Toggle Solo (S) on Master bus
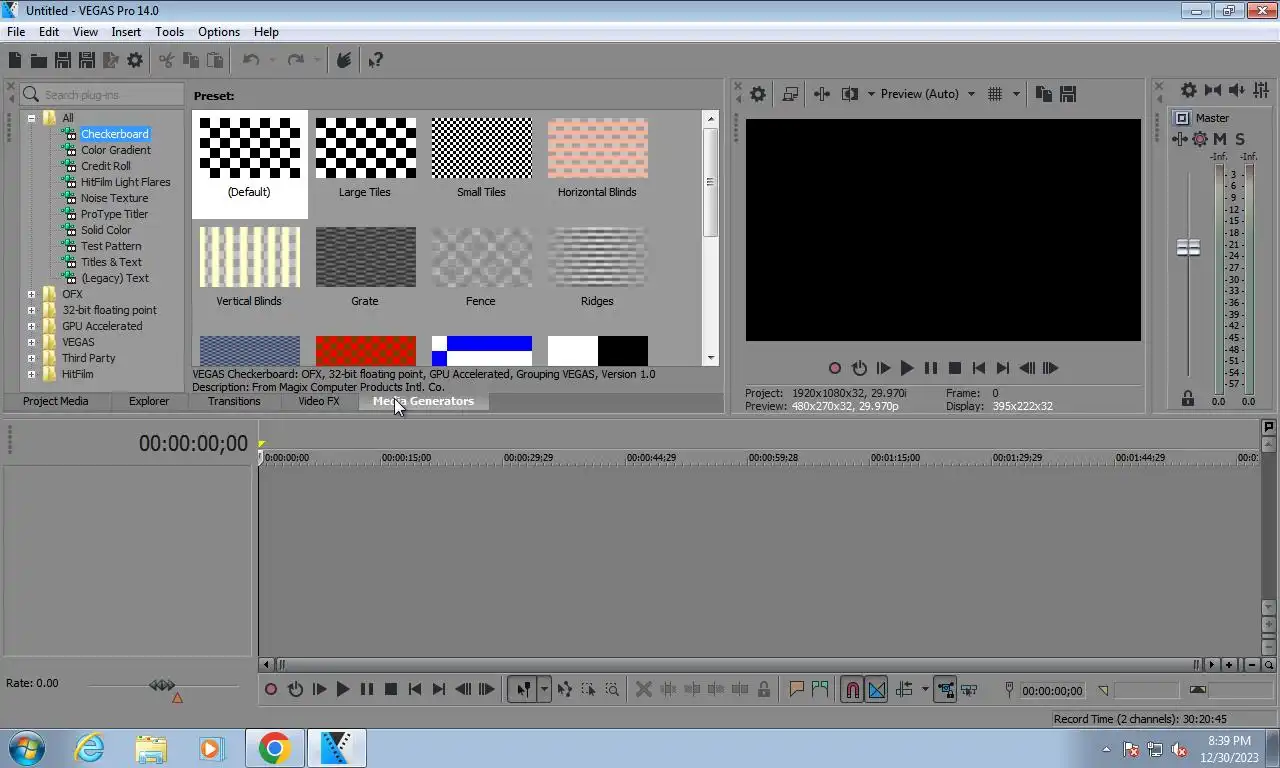 point(1240,139)
